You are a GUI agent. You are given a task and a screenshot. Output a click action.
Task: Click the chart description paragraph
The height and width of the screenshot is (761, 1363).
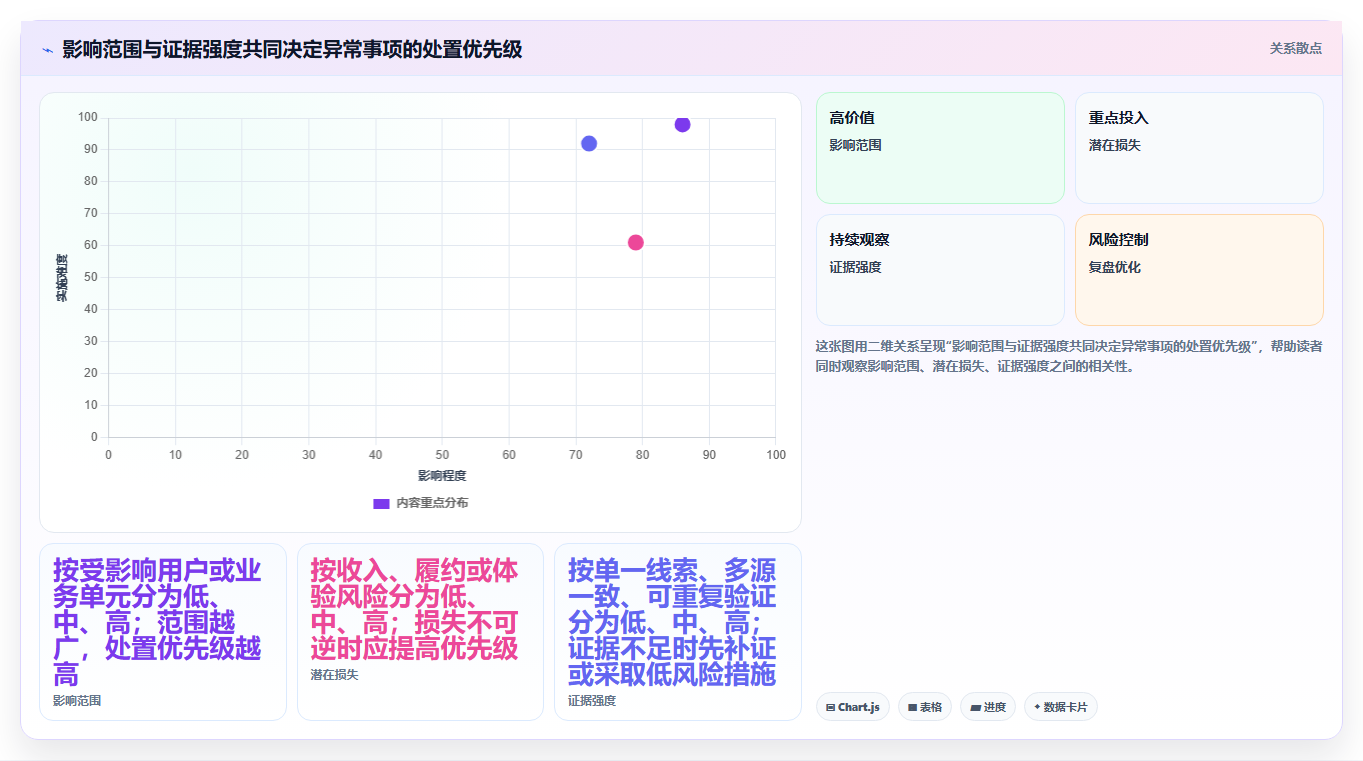(1069, 356)
